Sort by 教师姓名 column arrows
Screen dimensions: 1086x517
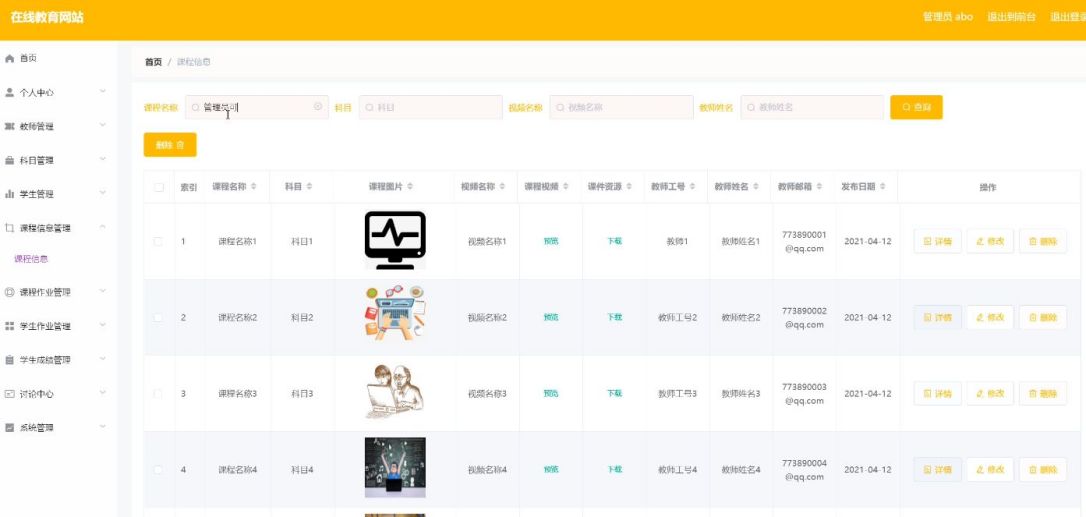[x=757, y=187]
